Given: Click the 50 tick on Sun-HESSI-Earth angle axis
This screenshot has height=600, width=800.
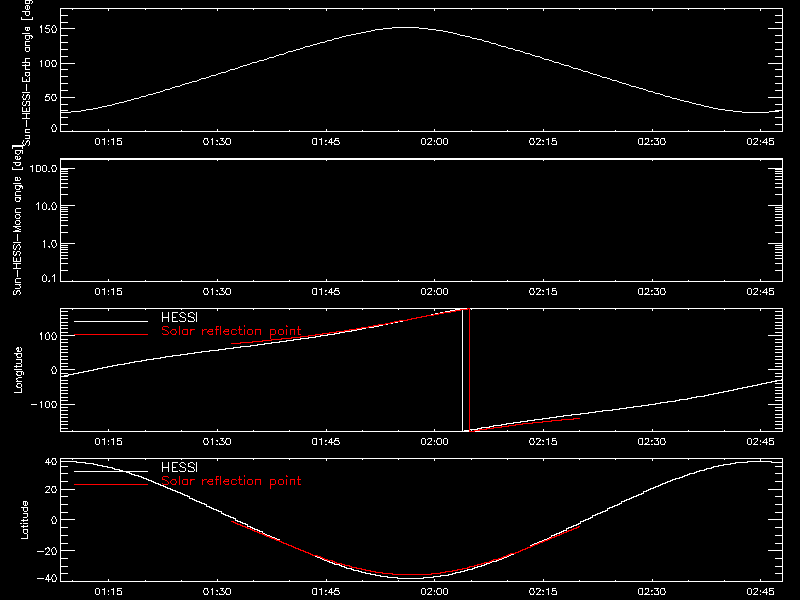Looking at the screenshot, I should (51, 98).
